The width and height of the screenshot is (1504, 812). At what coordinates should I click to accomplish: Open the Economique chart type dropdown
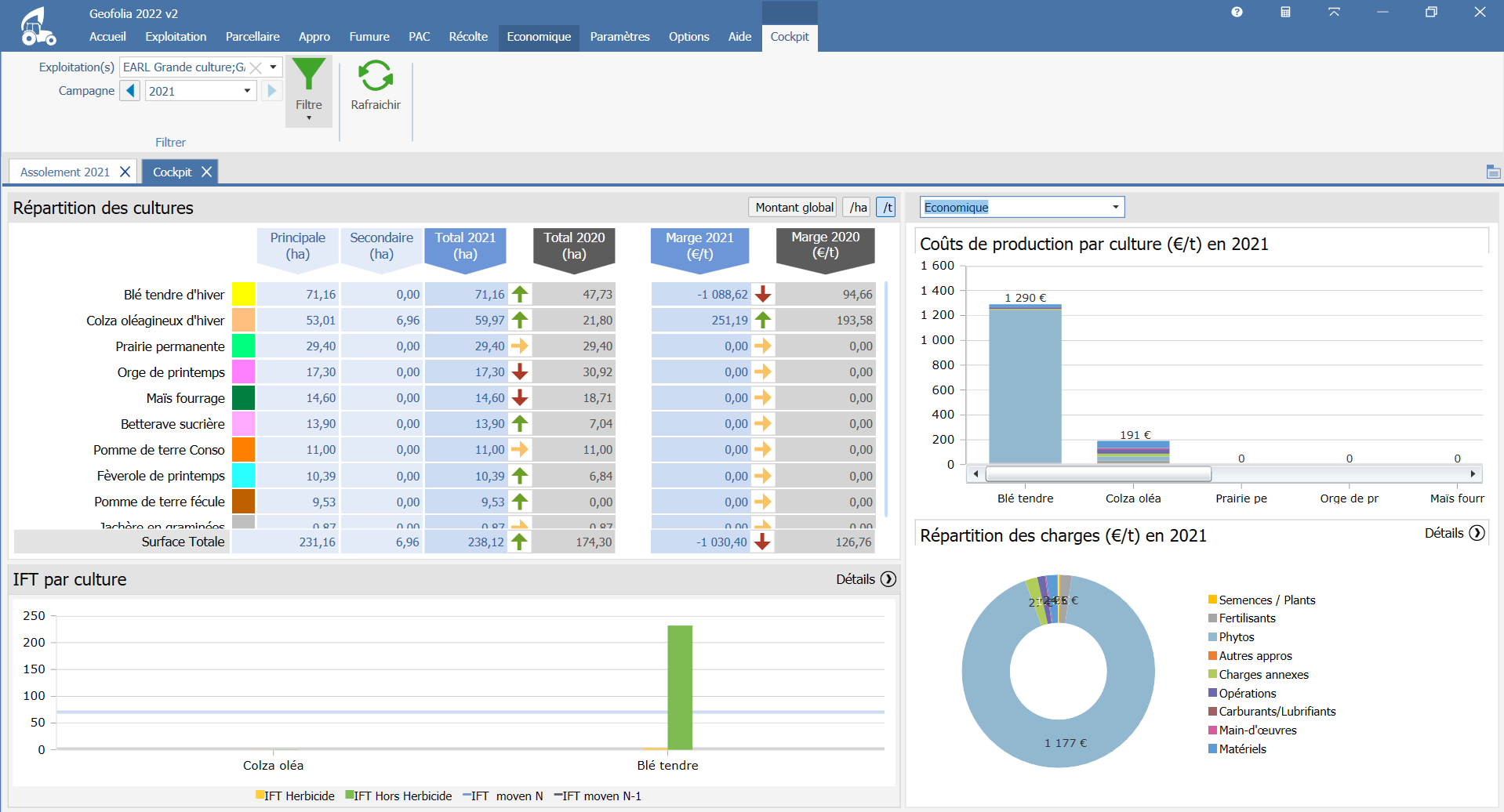[1114, 207]
